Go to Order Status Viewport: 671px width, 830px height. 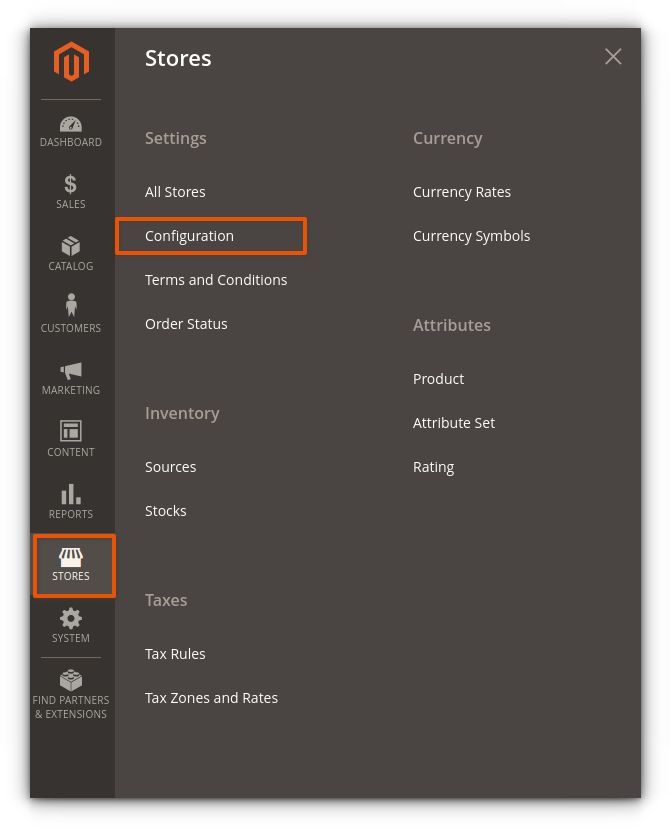186,323
